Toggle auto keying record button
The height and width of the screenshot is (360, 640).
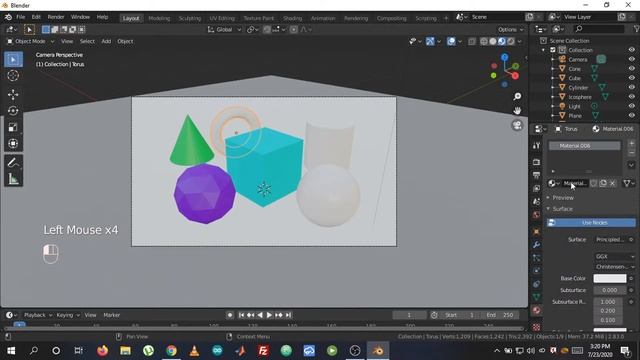(x=230, y=315)
